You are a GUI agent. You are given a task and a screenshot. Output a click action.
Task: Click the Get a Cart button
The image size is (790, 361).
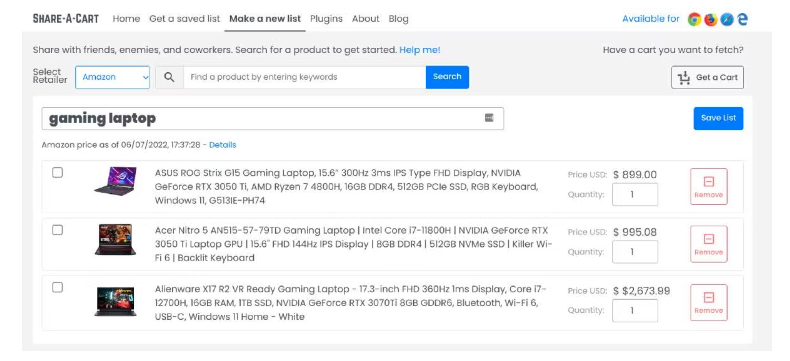click(707, 77)
